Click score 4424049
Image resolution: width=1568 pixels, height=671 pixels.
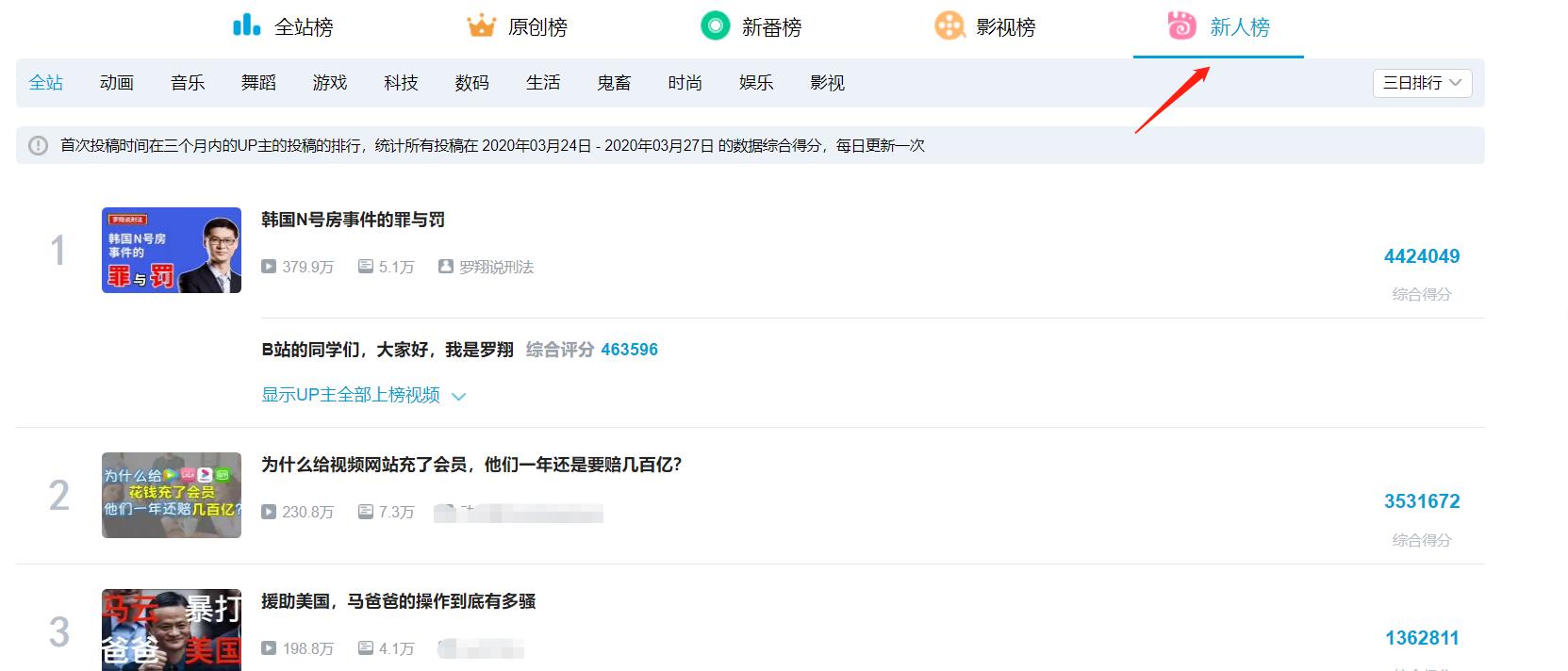pos(1422,256)
